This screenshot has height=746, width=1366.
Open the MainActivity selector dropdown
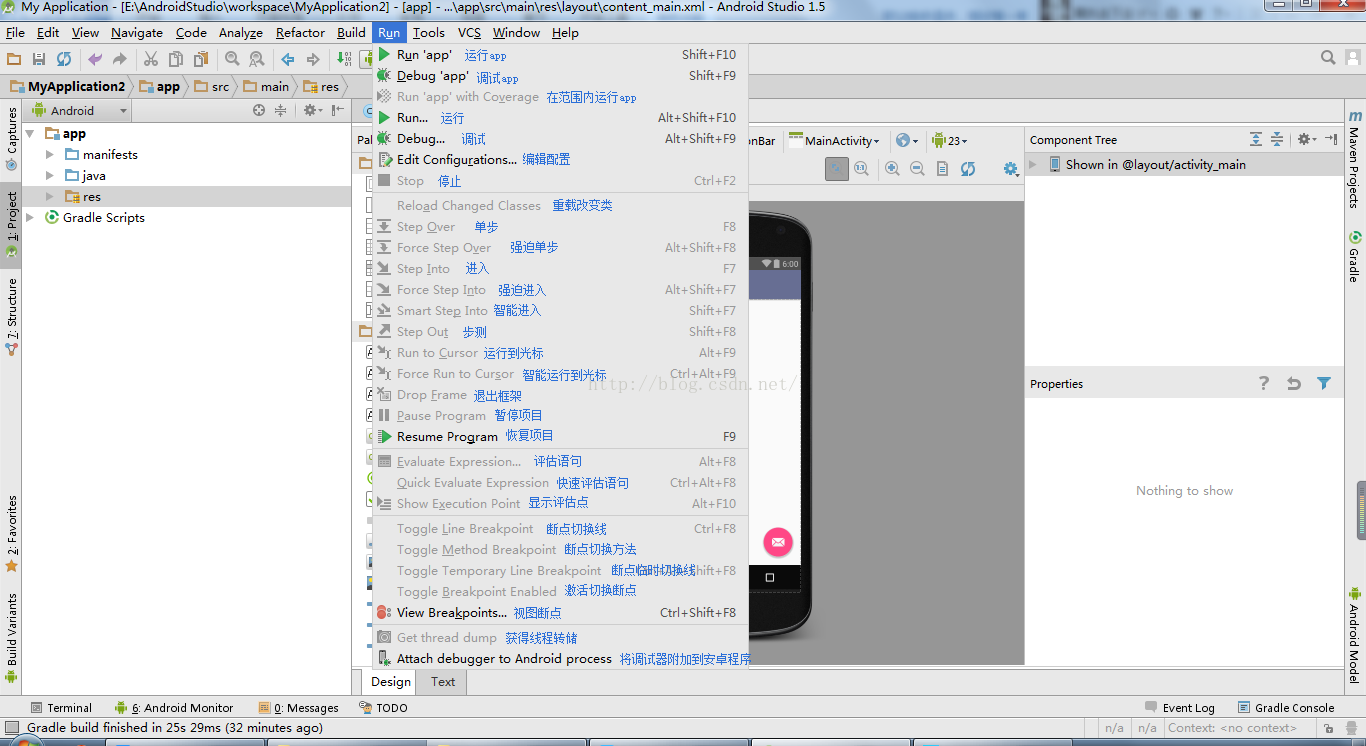835,141
